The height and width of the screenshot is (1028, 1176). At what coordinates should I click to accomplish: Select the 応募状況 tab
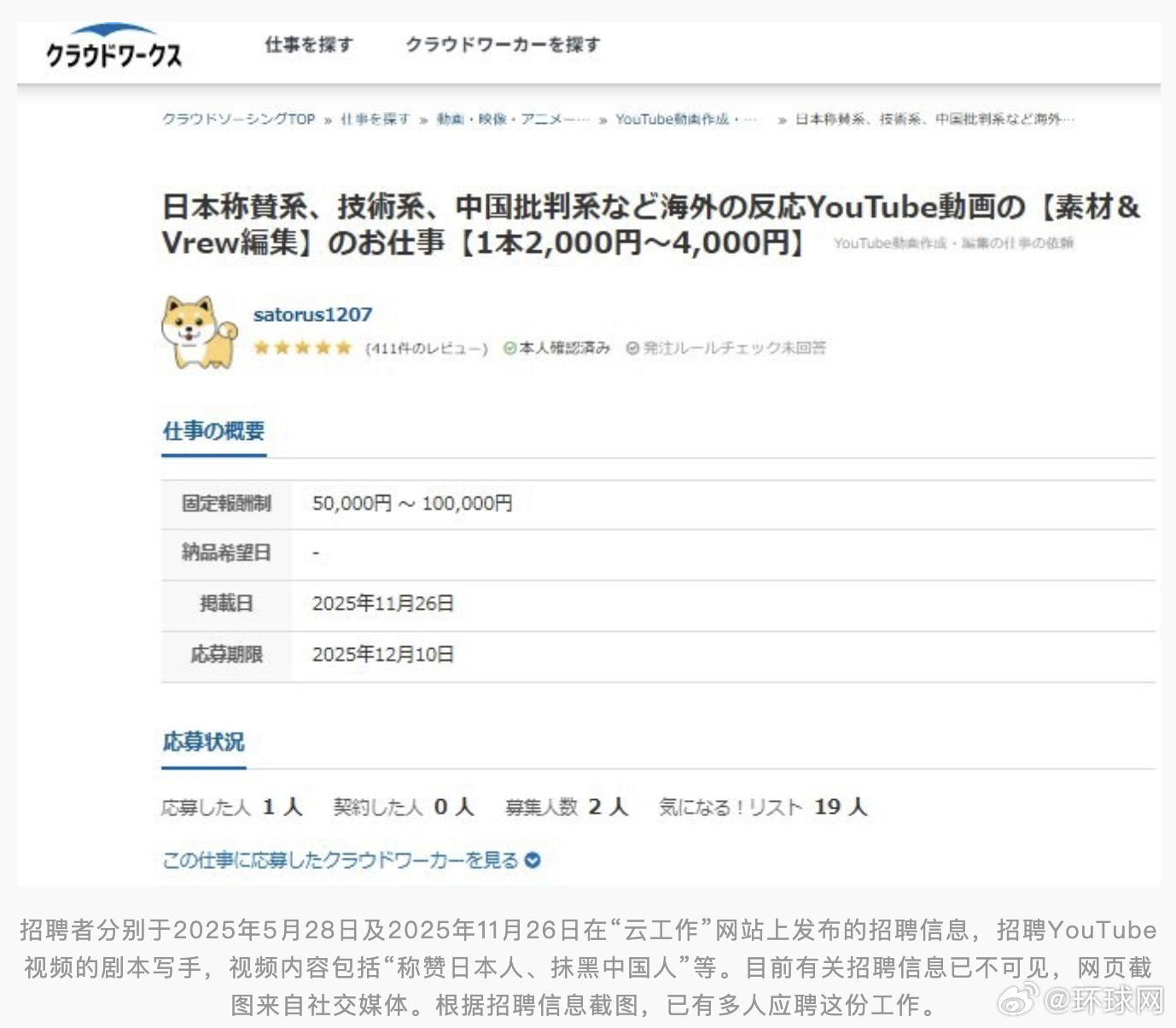click(204, 742)
